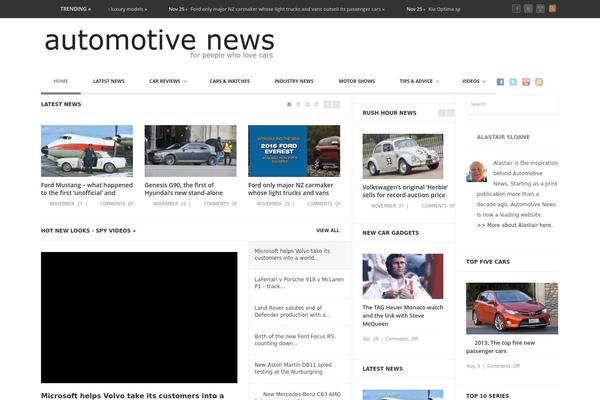Image resolution: width=600 pixels, height=400 pixels.
Task: Open 'Microsoft helps Volvo take its customers' headline below video
Action: 132,396
